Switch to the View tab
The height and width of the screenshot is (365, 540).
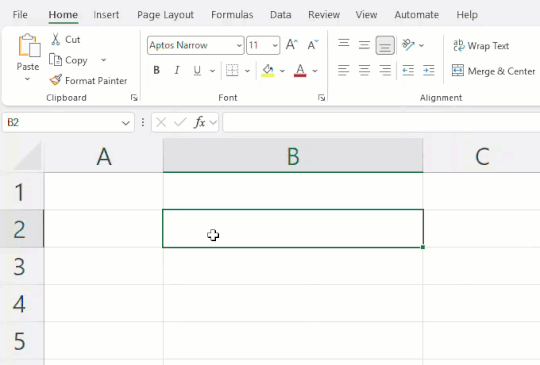[x=366, y=15]
